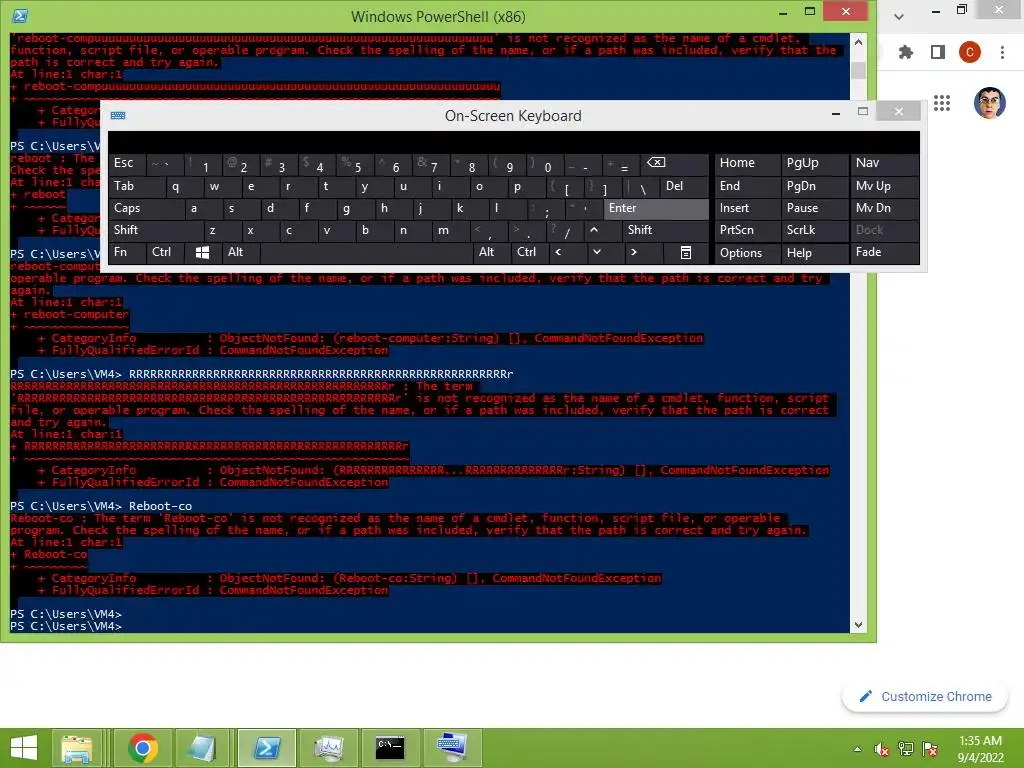Toggle the Fn key
The width and height of the screenshot is (1024, 768).
(127, 252)
